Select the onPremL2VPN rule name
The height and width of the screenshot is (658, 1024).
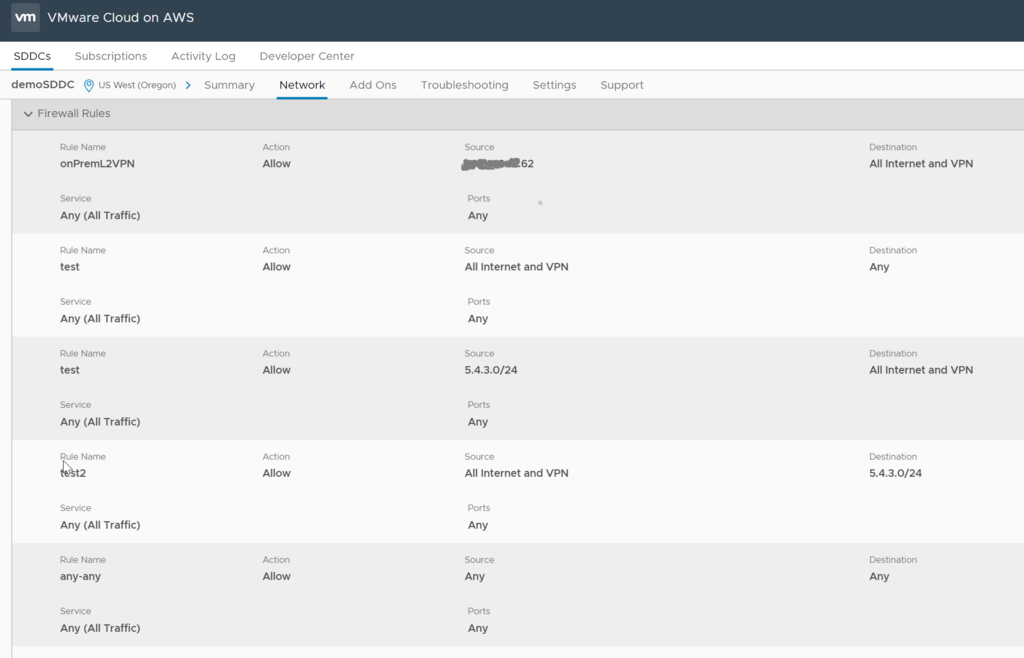[97, 164]
